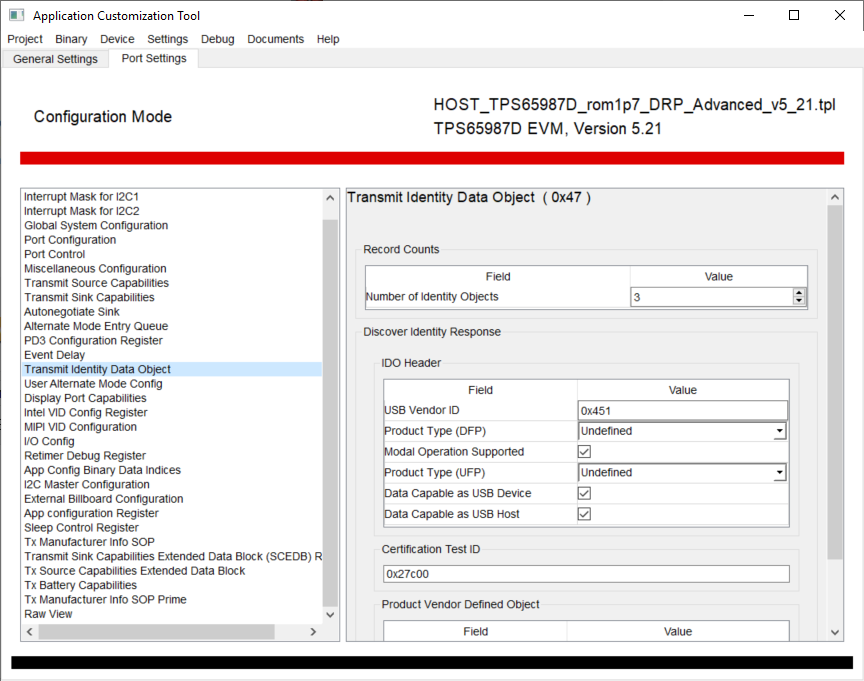This screenshot has height=681, width=864.
Task: Click the Certification Test ID field
Action: 586,574
